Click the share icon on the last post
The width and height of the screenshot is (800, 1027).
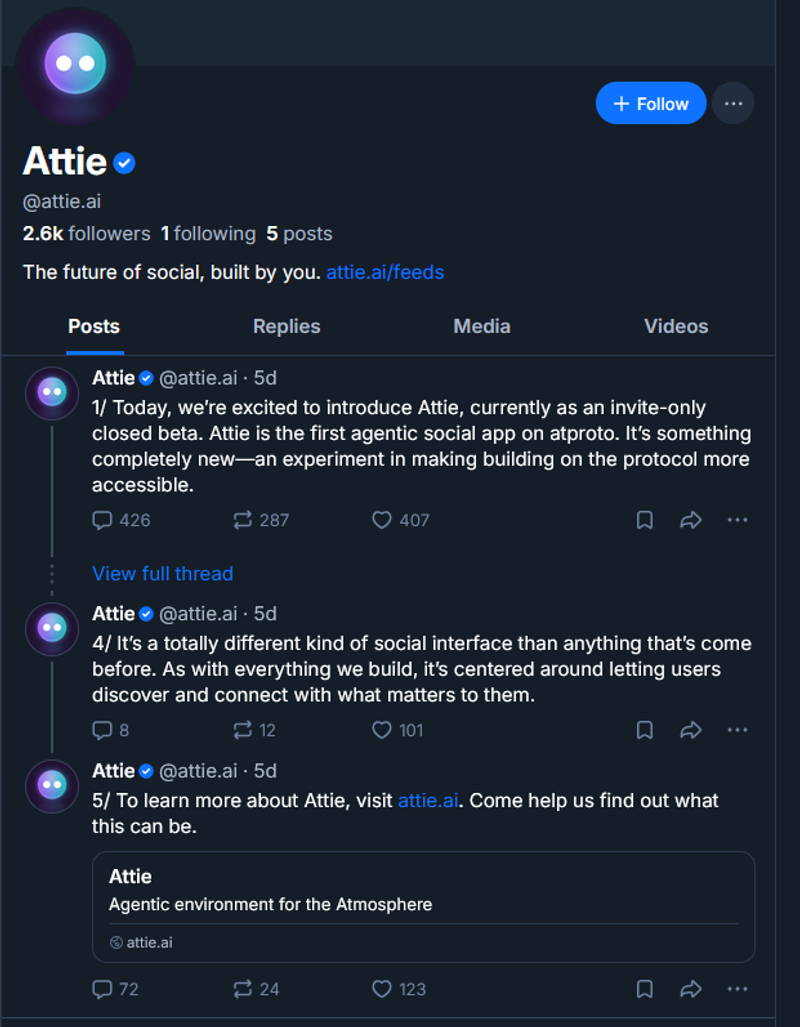click(x=690, y=989)
